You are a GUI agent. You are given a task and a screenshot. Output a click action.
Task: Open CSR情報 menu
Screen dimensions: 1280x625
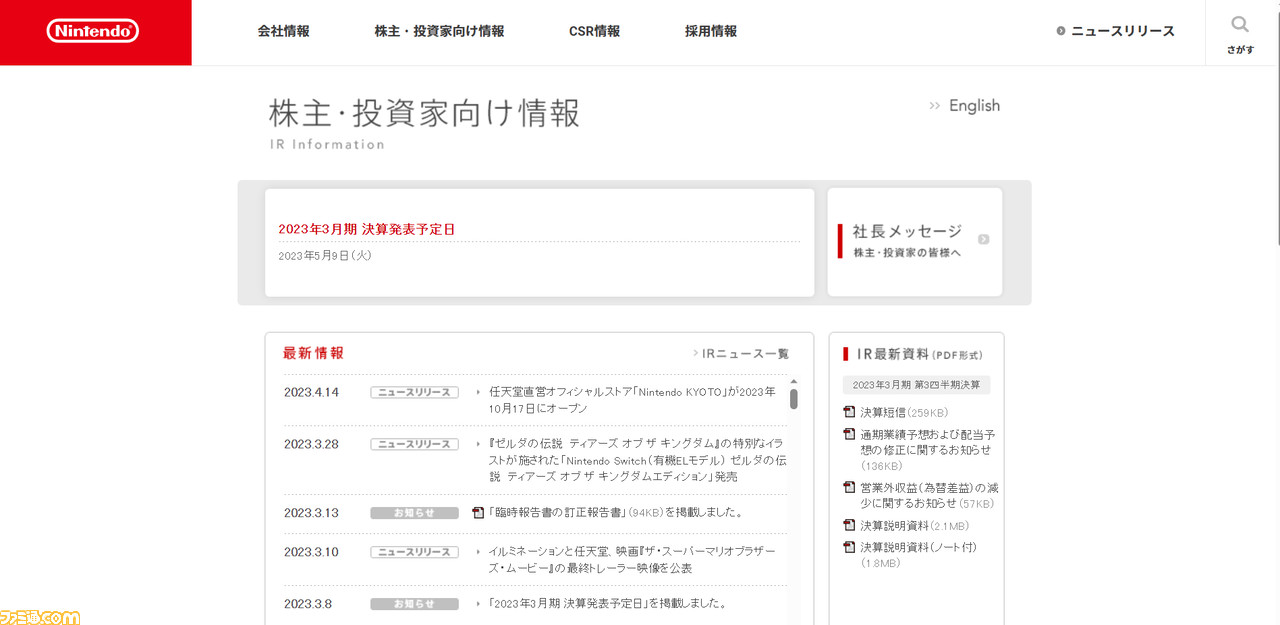point(594,31)
